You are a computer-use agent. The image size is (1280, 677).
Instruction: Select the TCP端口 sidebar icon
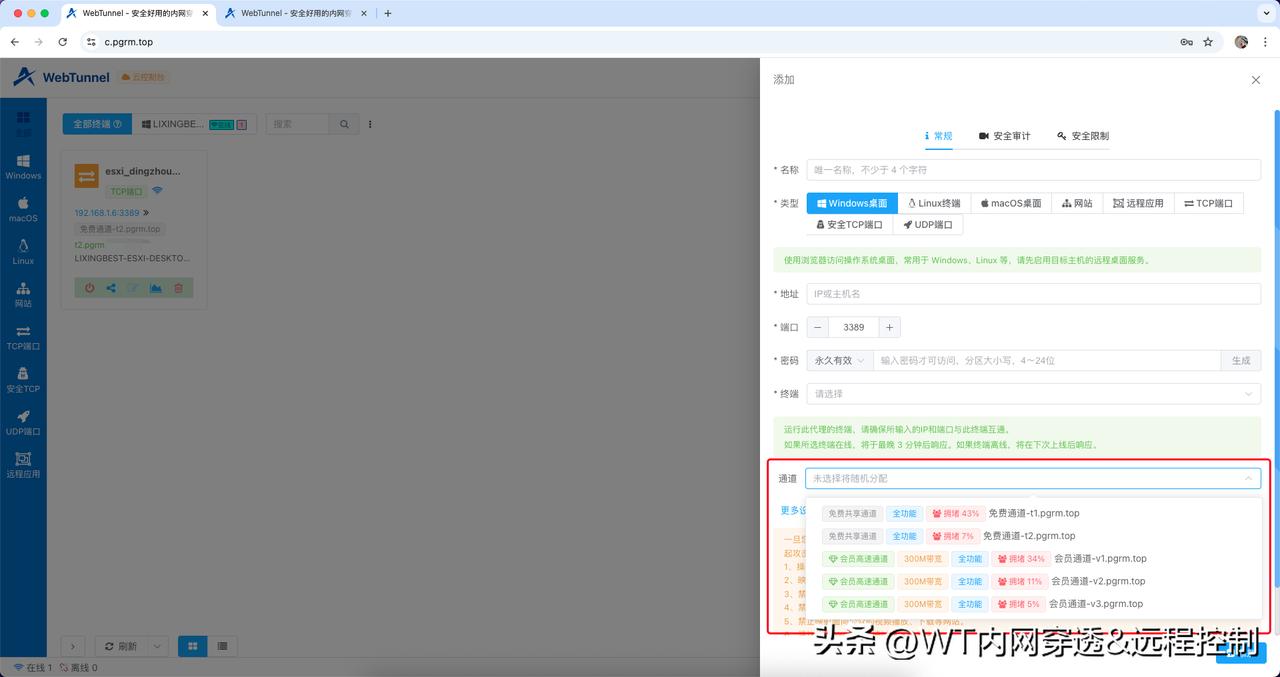click(22, 338)
